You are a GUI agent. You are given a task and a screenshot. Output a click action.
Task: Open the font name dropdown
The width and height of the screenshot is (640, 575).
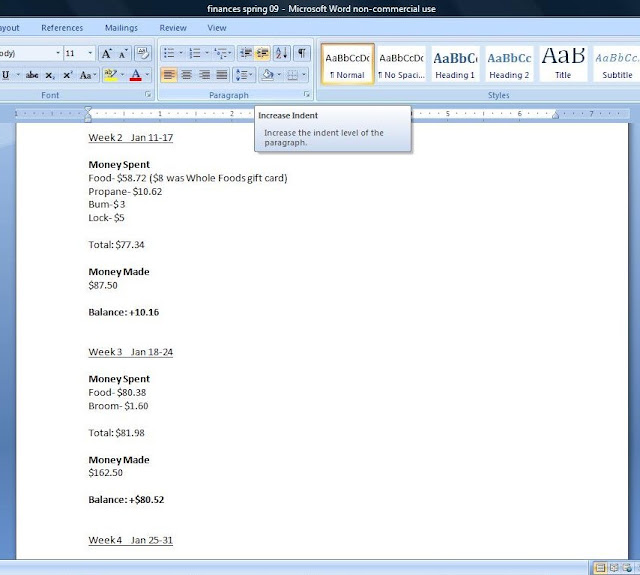pyautogui.click(x=58, y=53)
